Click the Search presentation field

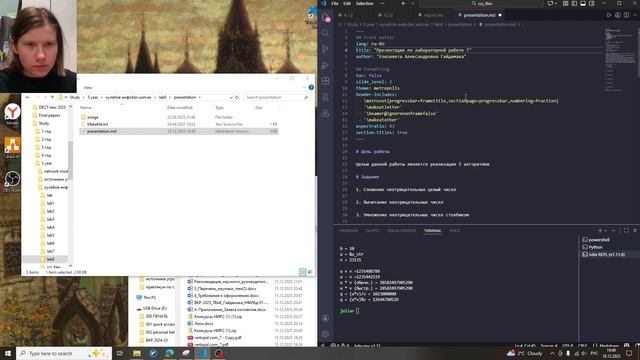(x=276, y=98)
